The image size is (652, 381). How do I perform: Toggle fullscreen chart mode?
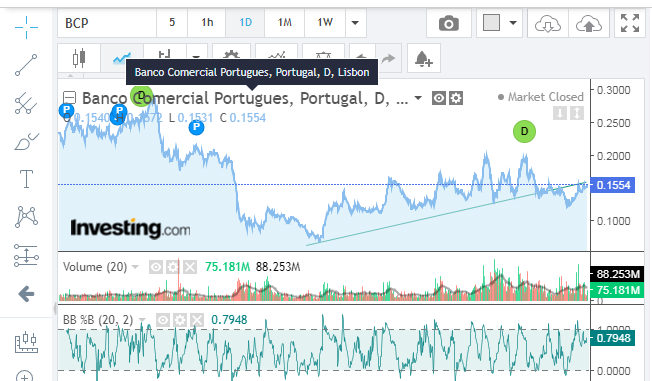pos(630,23)
